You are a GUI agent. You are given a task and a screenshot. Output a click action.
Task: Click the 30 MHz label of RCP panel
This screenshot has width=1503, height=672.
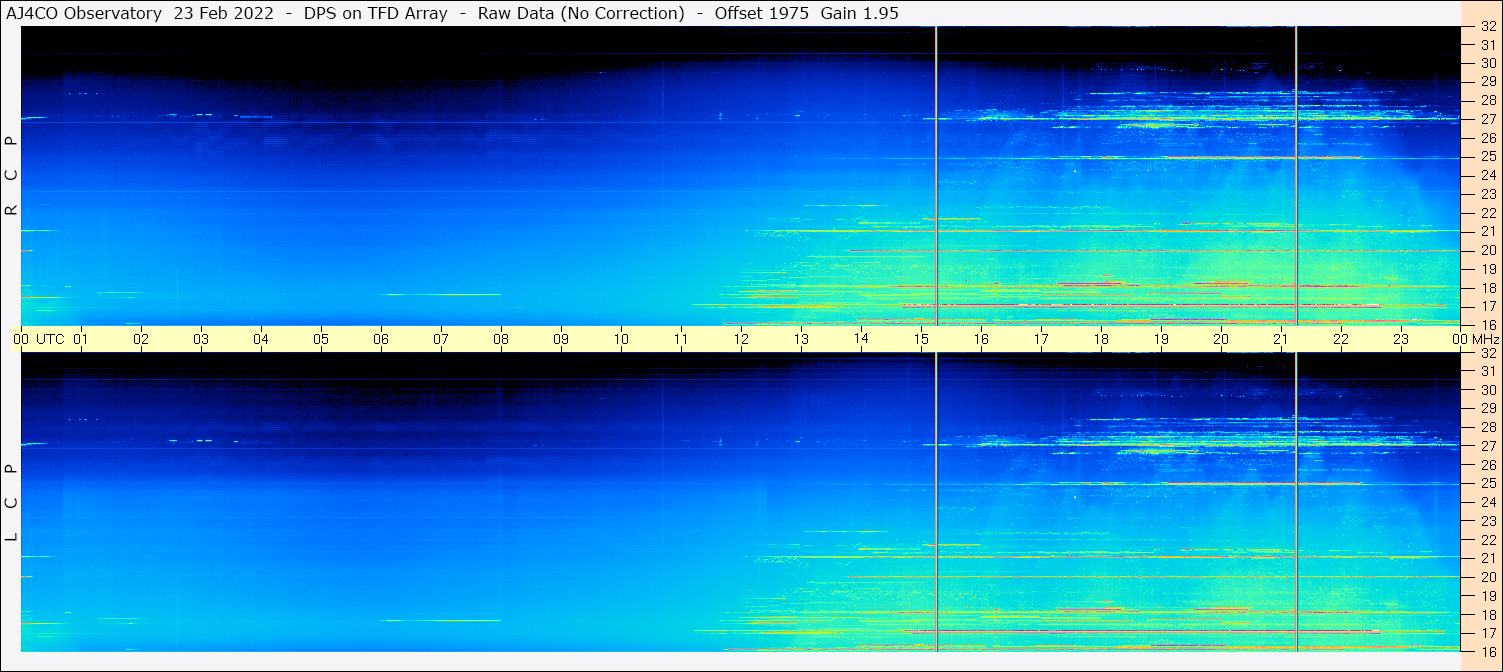(x=1488, y=63)
